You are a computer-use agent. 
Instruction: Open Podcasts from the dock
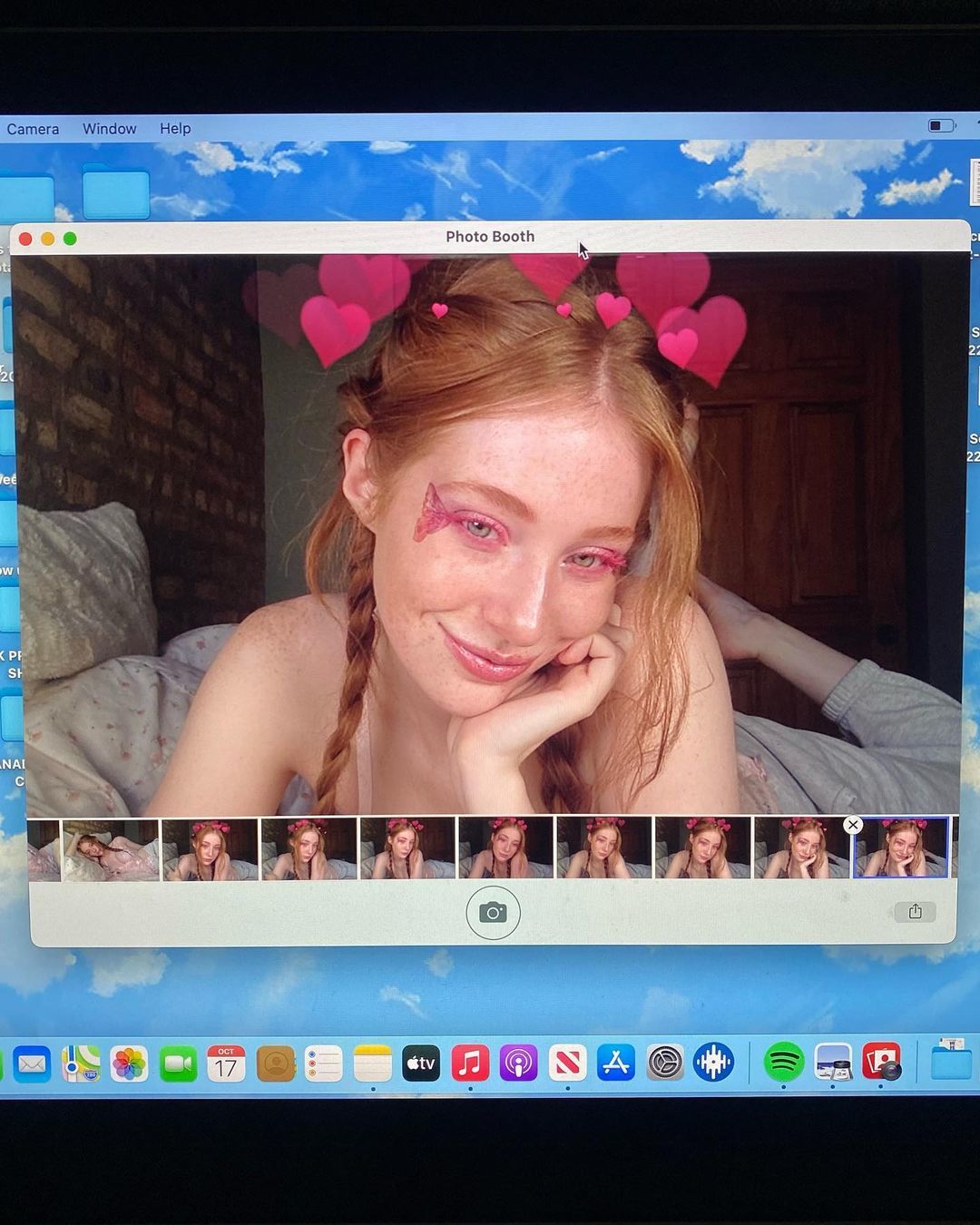click(x=518, y=1063)
